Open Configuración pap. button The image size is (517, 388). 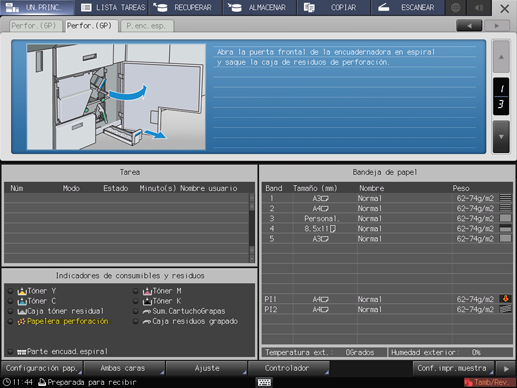[x=42, y=368]
